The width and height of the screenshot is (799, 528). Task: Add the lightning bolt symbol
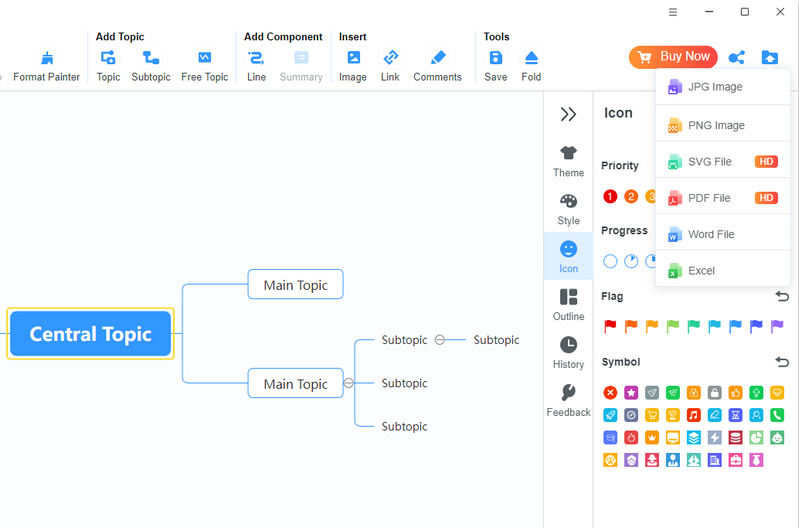(x=714, y=437)
